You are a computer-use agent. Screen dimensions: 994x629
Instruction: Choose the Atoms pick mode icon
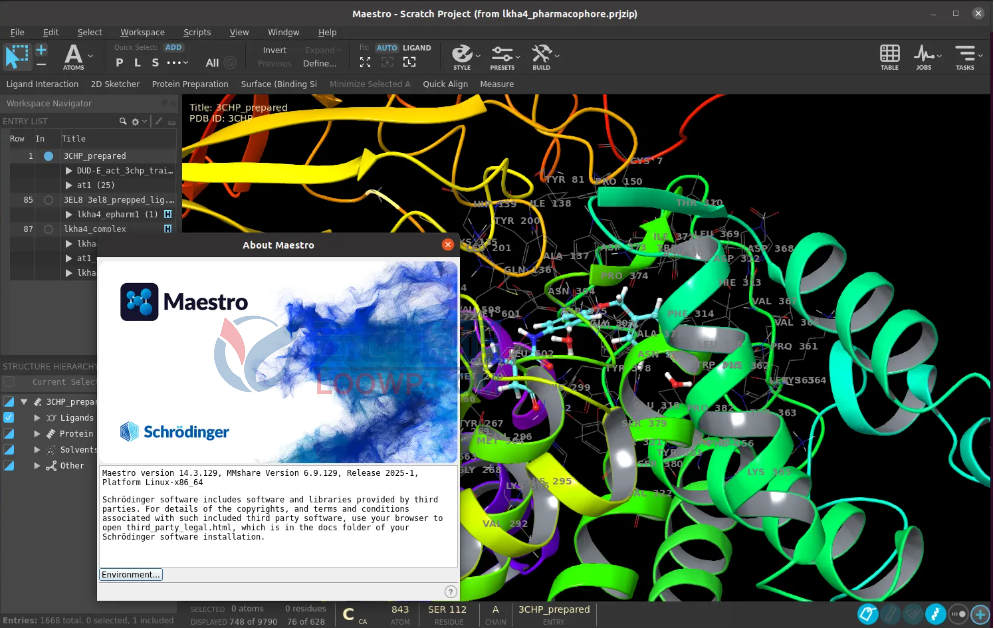coord(74,57)
